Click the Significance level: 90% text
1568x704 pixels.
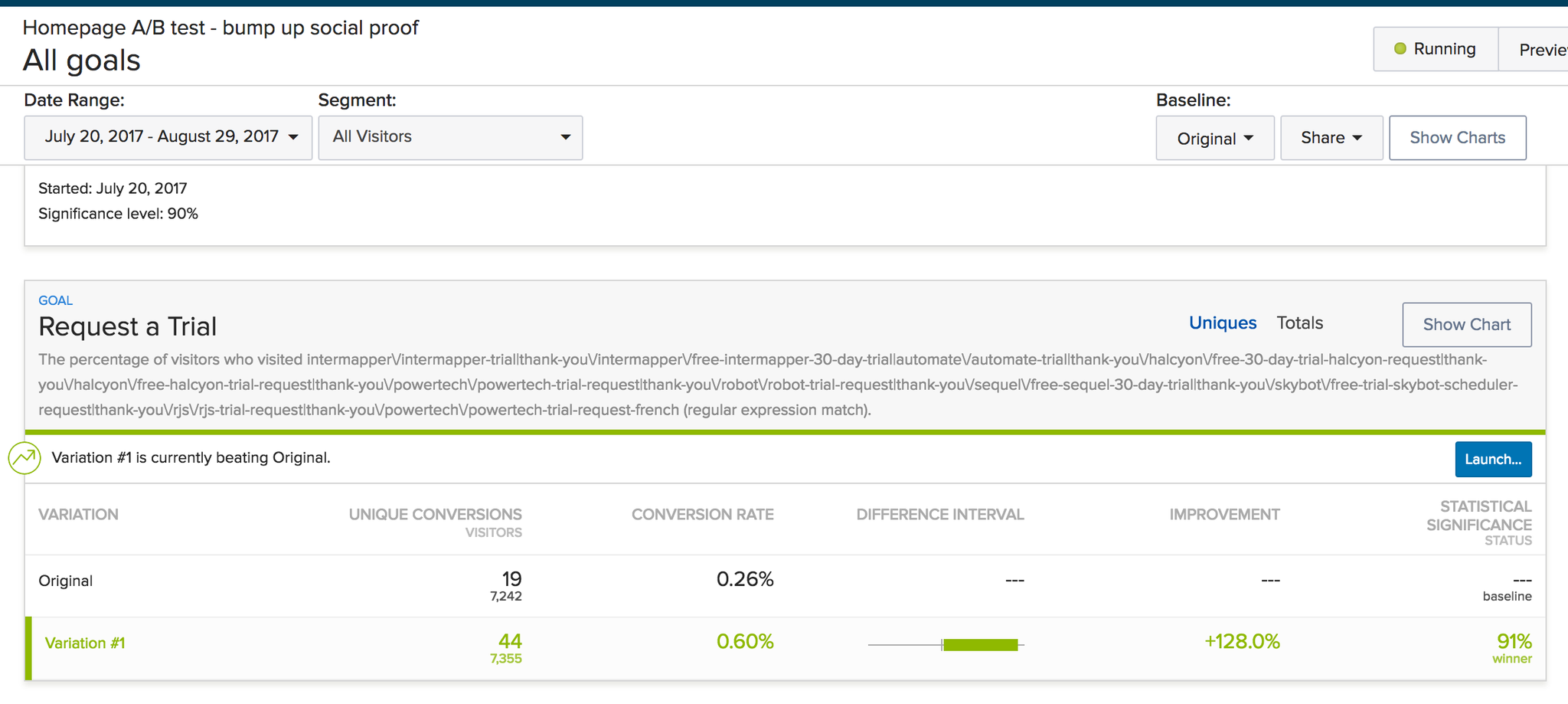(x=118, y=214)
